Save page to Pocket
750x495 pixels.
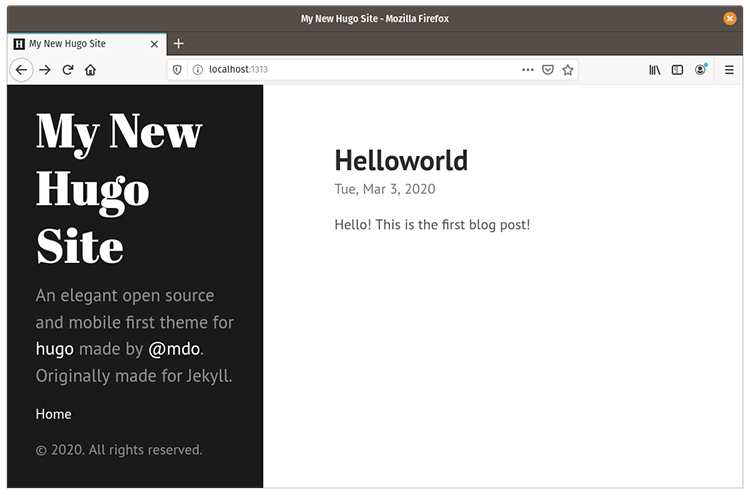coord(548,70)
